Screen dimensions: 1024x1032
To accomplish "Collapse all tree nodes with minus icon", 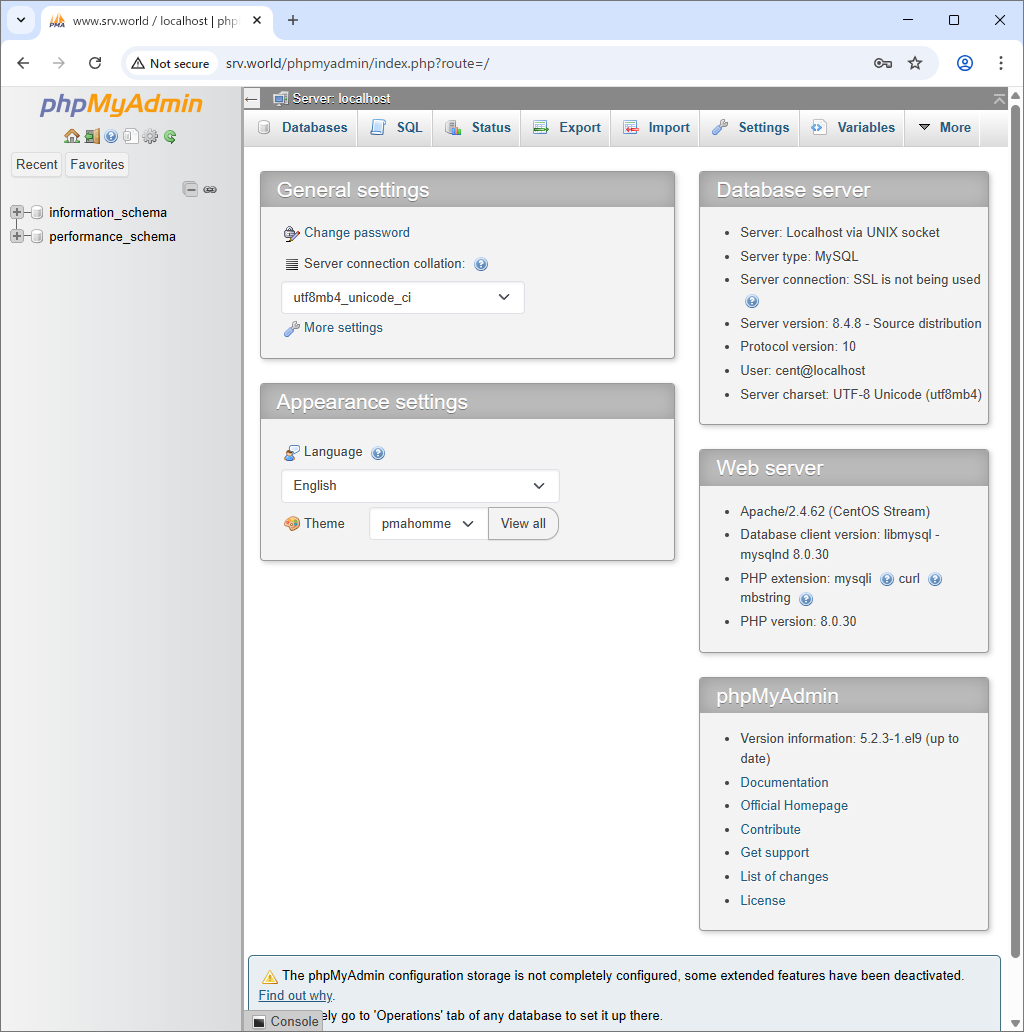I will point(190,190).
